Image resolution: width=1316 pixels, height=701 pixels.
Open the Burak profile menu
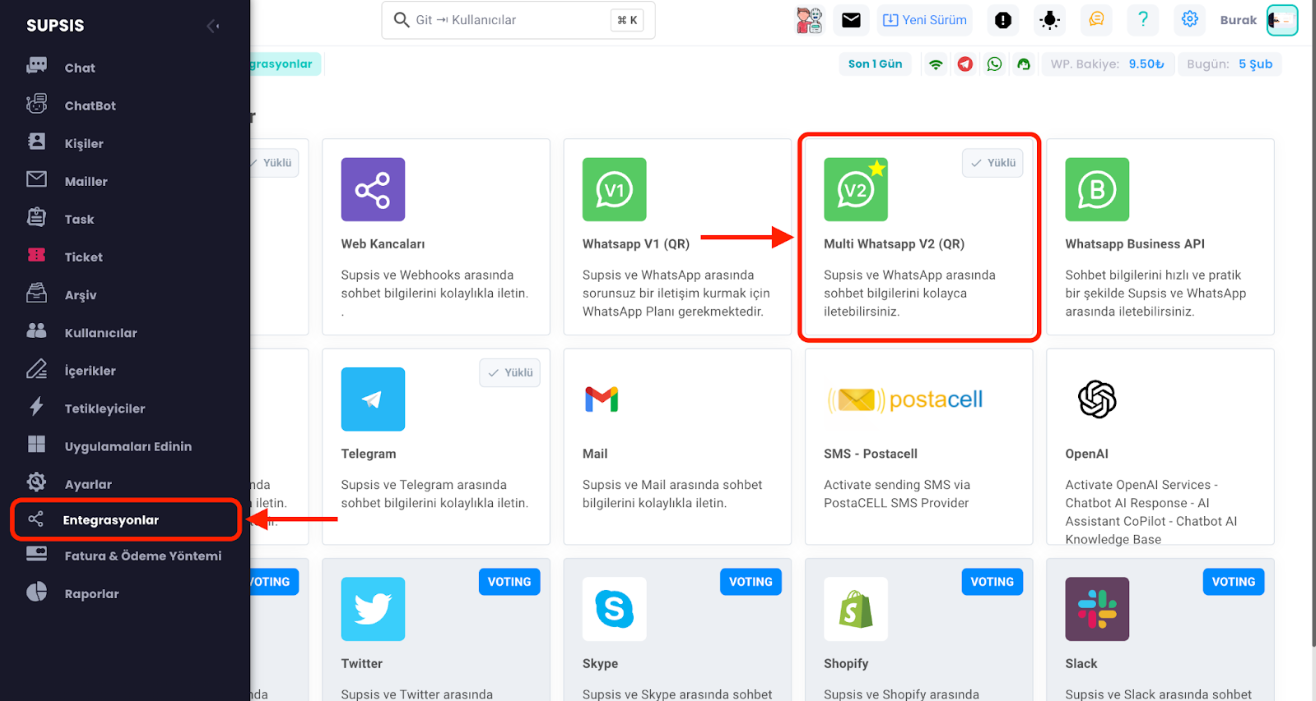[1238, 20]
